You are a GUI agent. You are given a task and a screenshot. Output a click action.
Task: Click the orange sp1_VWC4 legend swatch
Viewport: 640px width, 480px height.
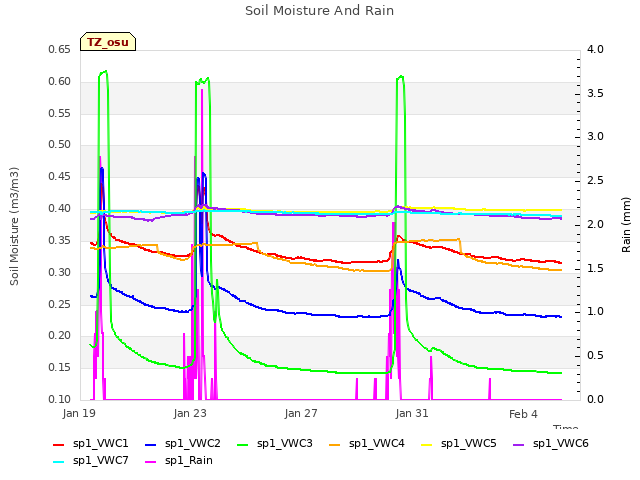click(x=335, y=445)
